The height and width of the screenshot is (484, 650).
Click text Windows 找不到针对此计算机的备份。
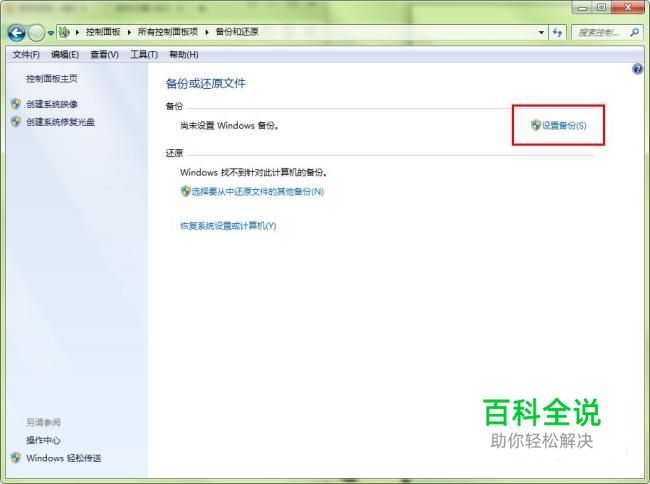(x=254, y=172)
